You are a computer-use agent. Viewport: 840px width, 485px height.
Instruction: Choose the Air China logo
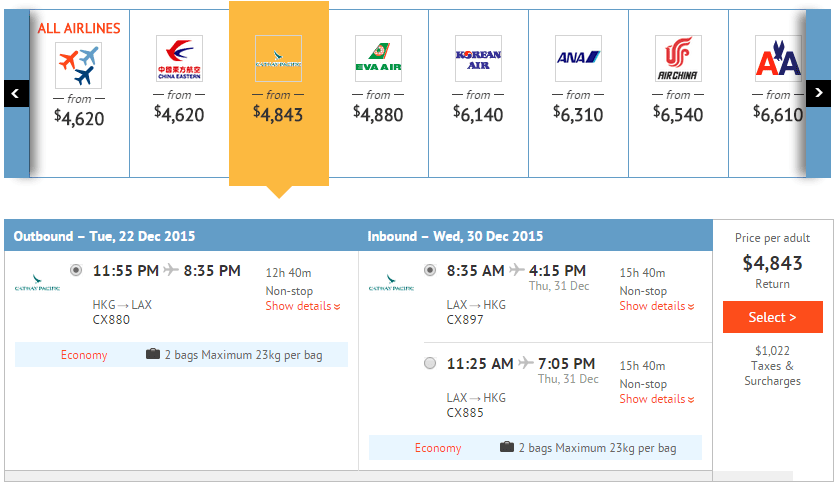pos(678,59)
